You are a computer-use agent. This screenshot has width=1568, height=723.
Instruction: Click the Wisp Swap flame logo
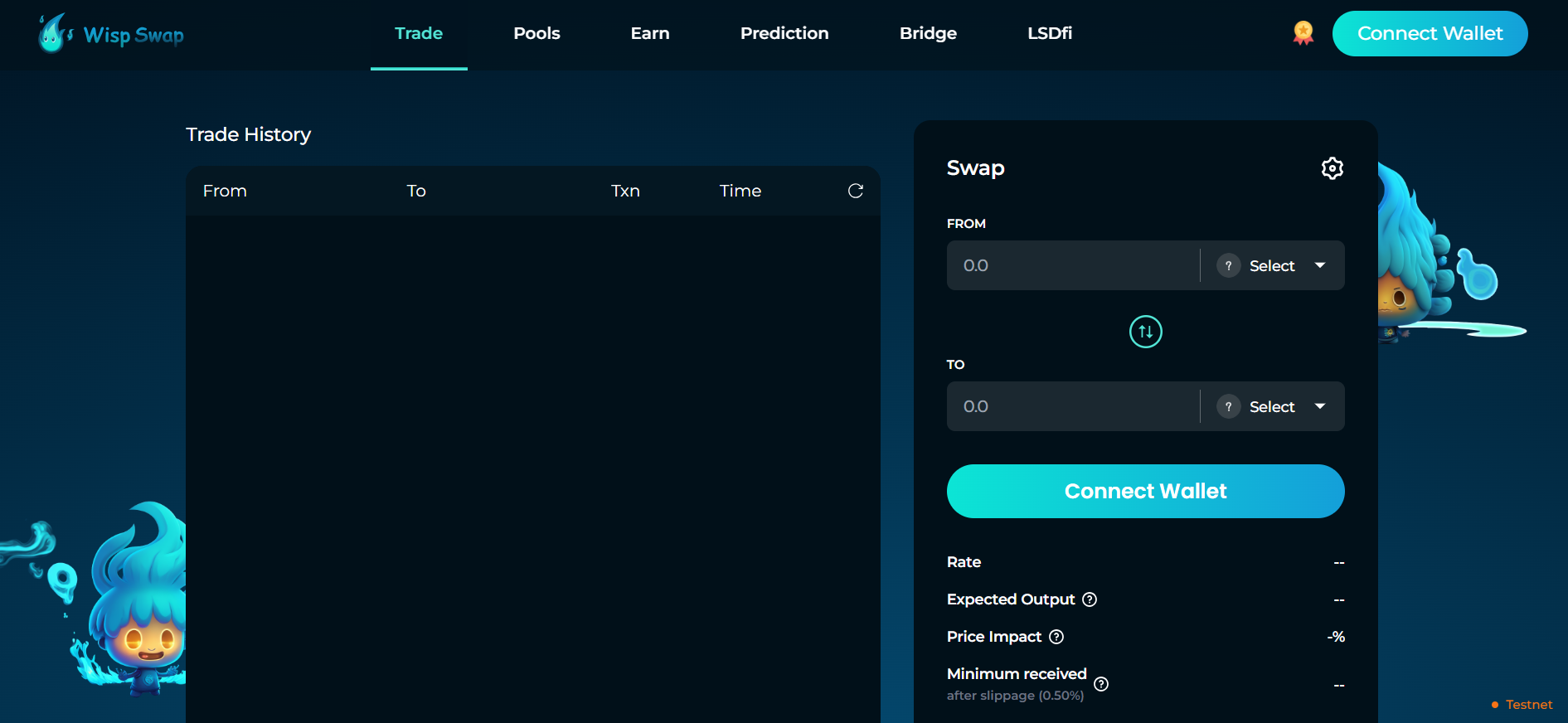55,33
